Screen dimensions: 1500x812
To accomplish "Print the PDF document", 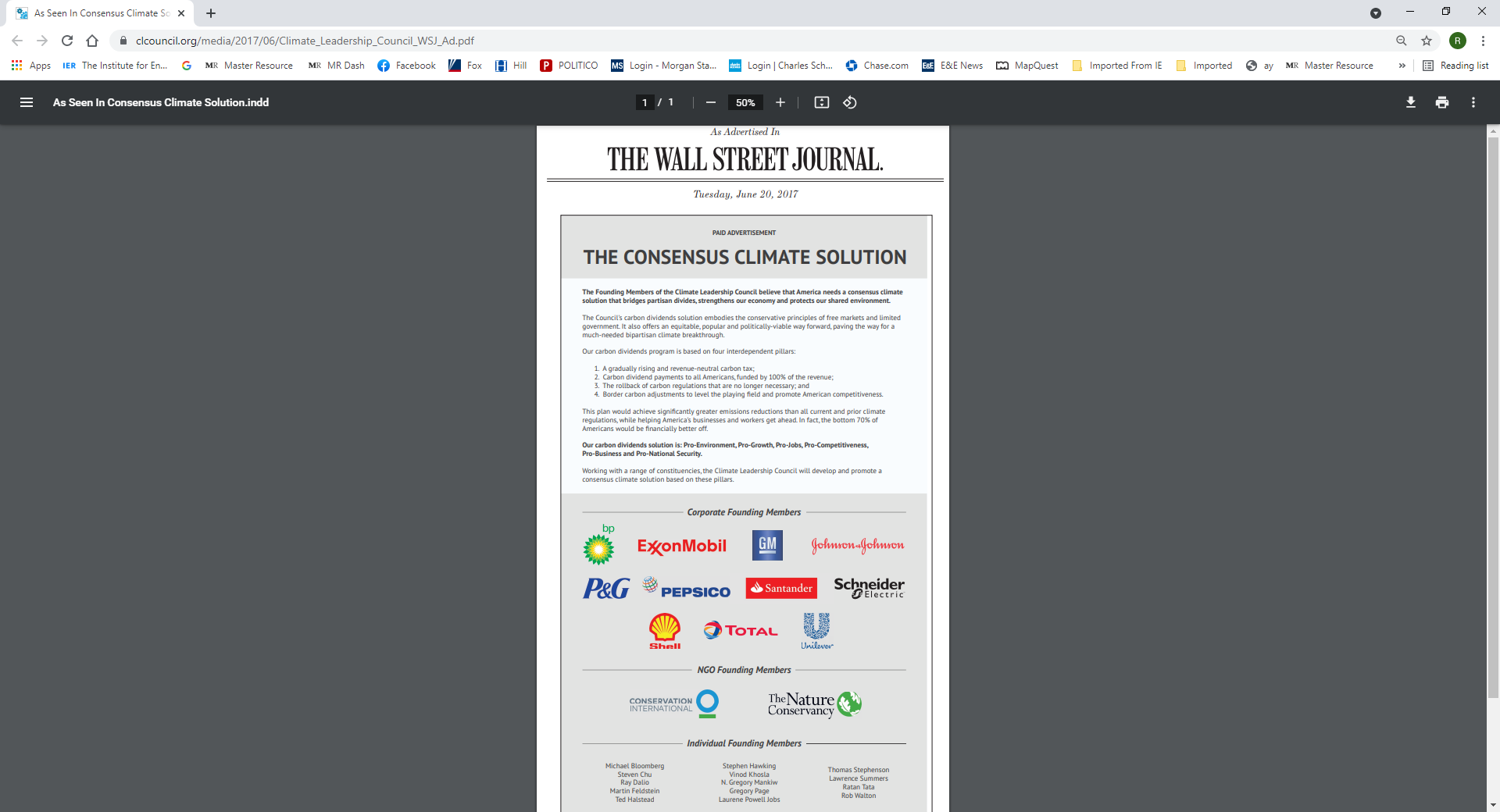I will [1442, 102].
